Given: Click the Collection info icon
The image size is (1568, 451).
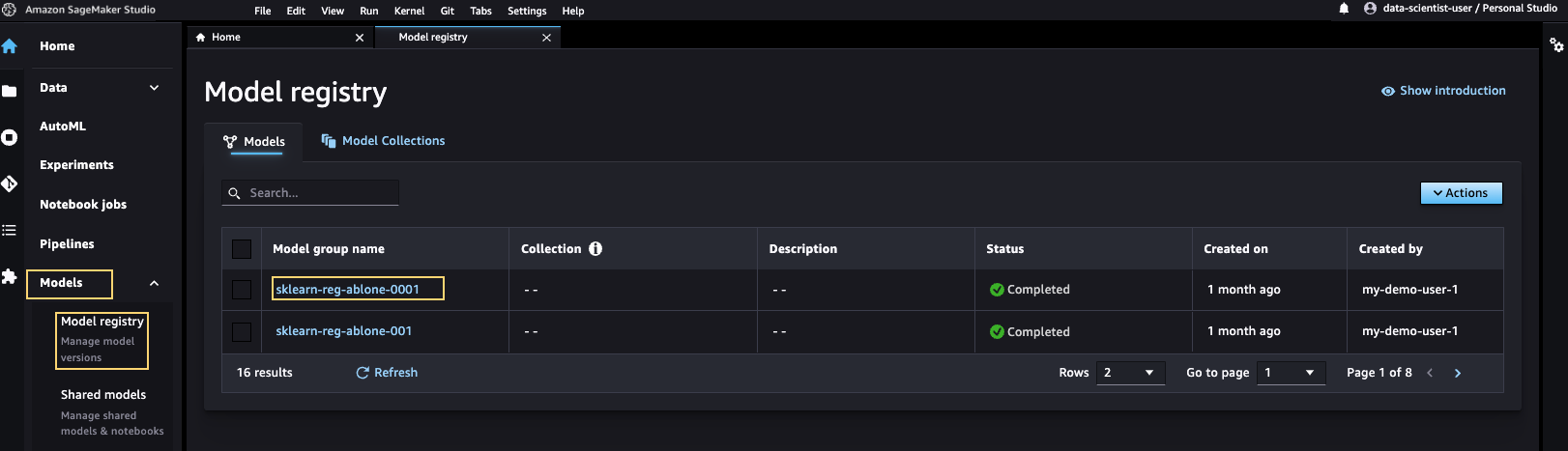Looking at the screenshot, I should click(x=595, y=248).
